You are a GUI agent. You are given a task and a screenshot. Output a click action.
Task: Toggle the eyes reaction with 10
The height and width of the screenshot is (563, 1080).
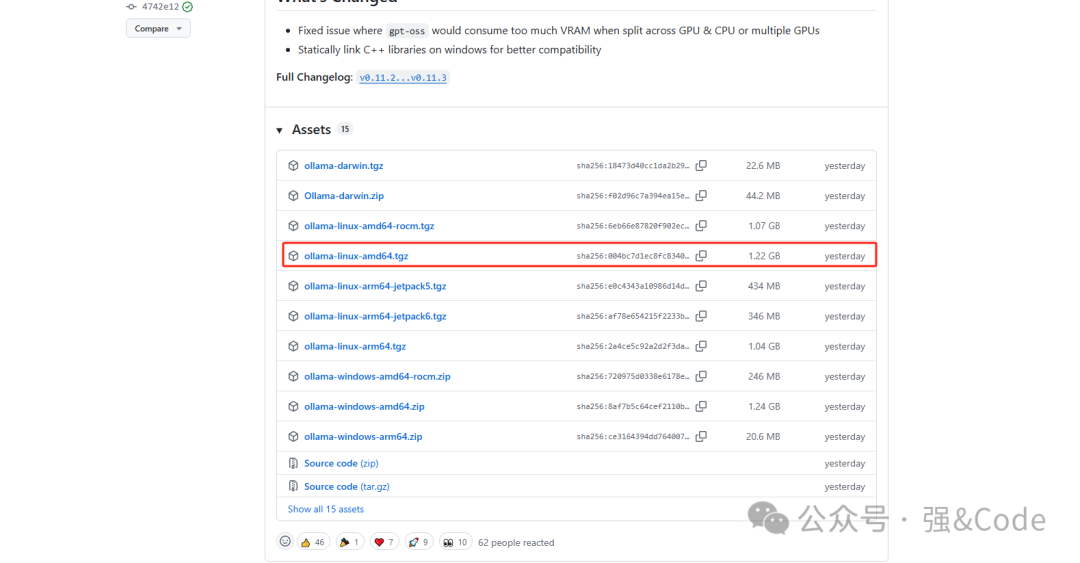pos(455,542)
